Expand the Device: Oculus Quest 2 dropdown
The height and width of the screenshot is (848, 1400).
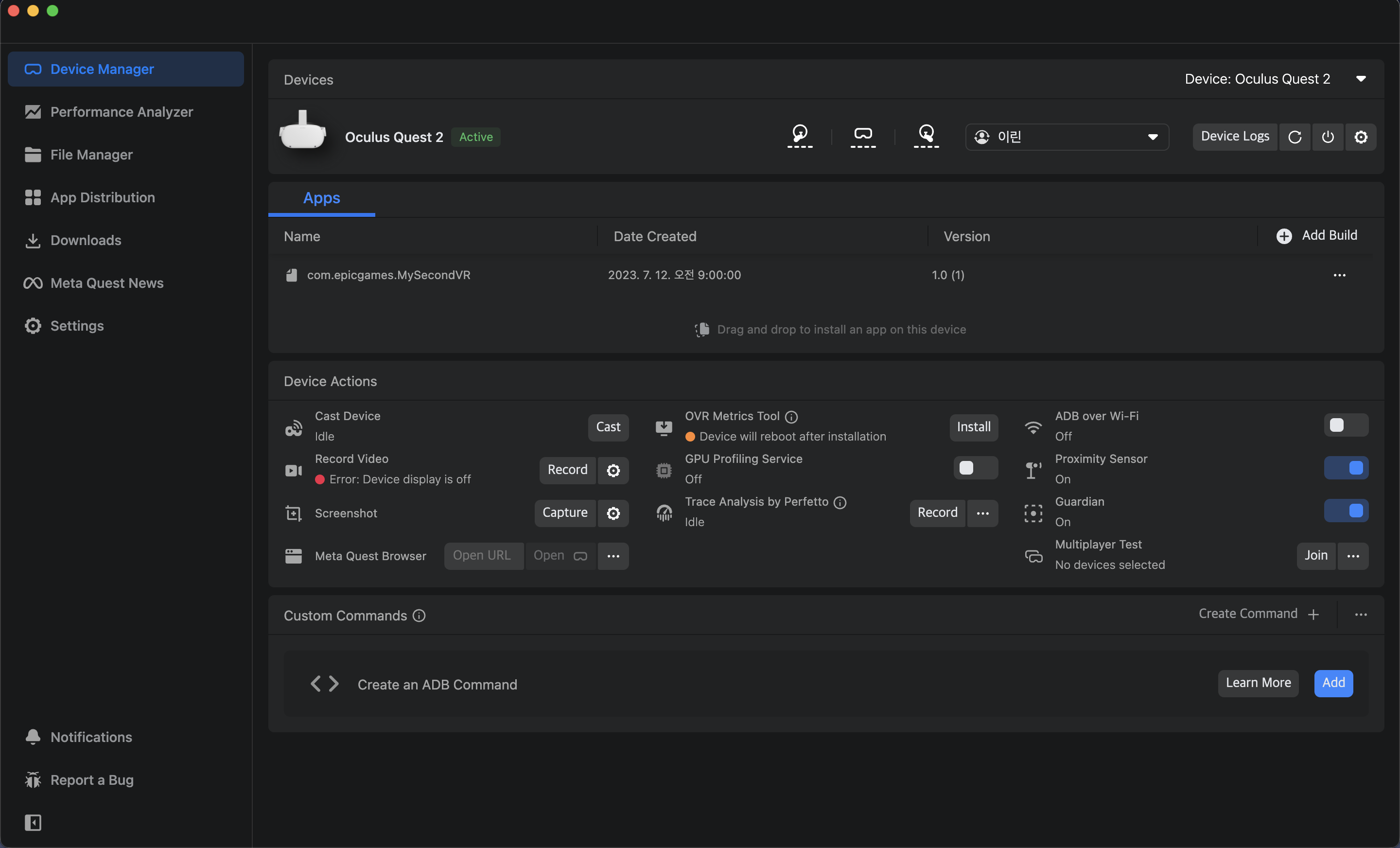(1360, 79)
